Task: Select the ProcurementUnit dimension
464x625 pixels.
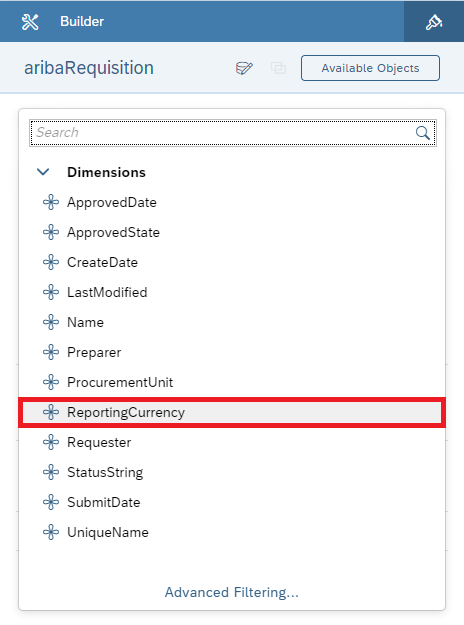Action: tap(232, 382)
